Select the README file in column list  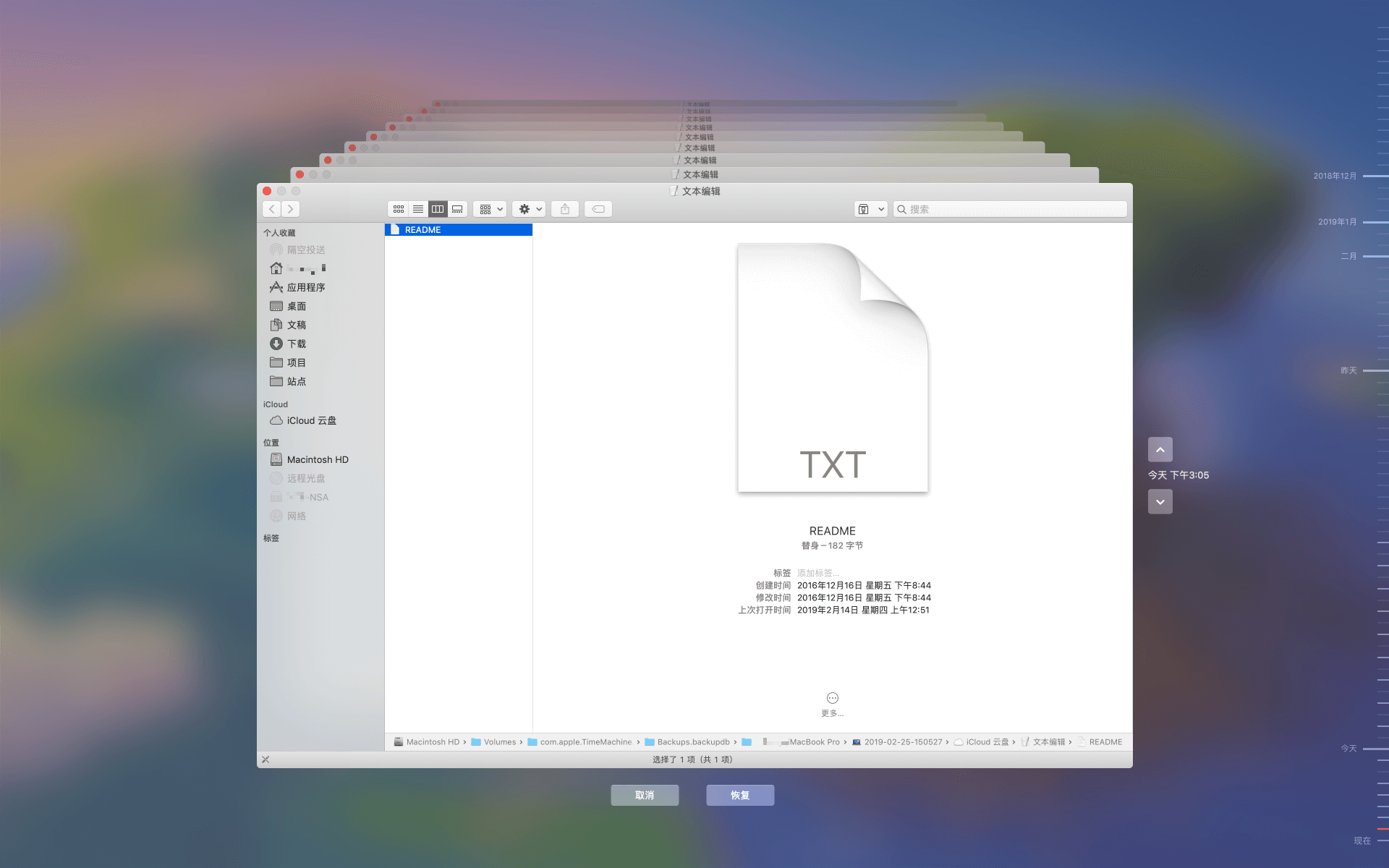pos(459,229)
